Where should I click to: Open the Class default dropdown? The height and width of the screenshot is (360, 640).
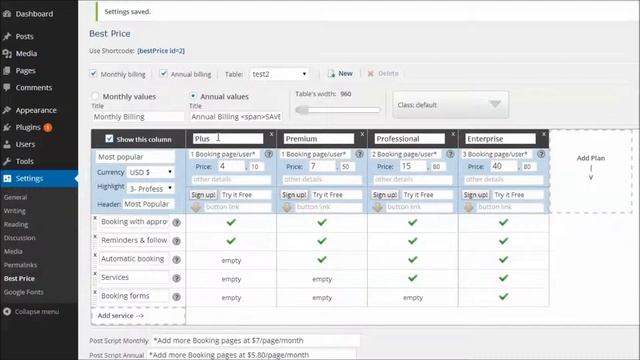451,105
